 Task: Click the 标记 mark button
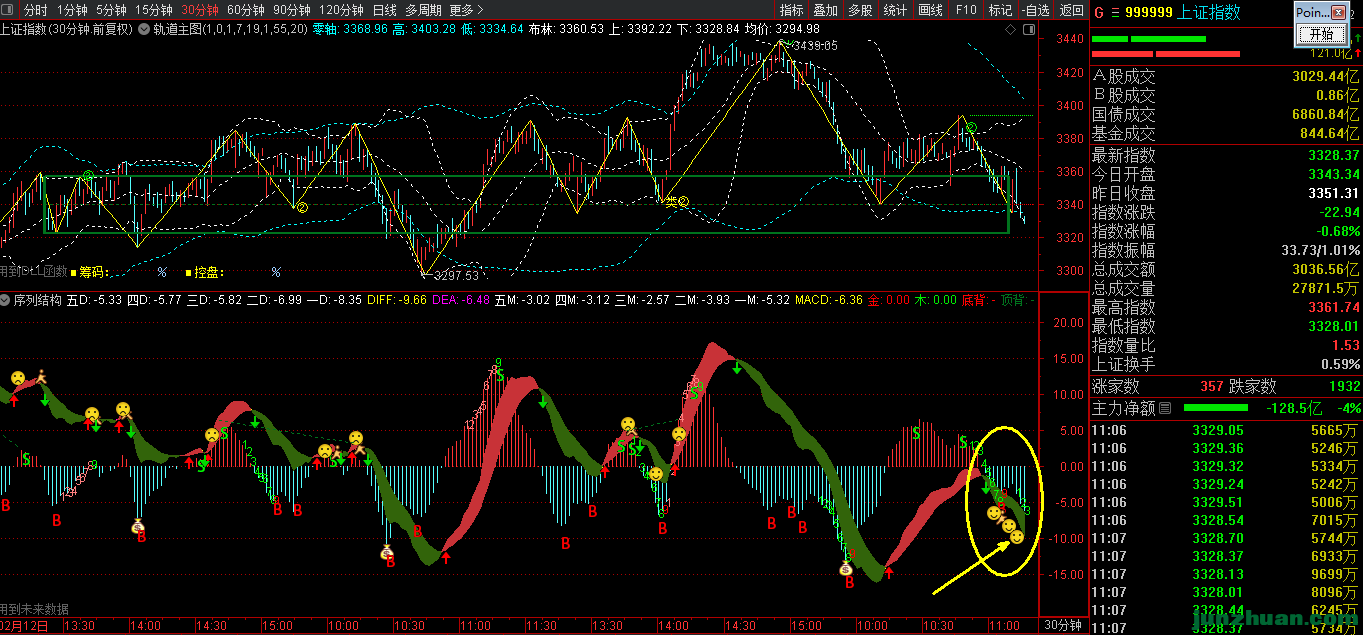click(1000, 10)
